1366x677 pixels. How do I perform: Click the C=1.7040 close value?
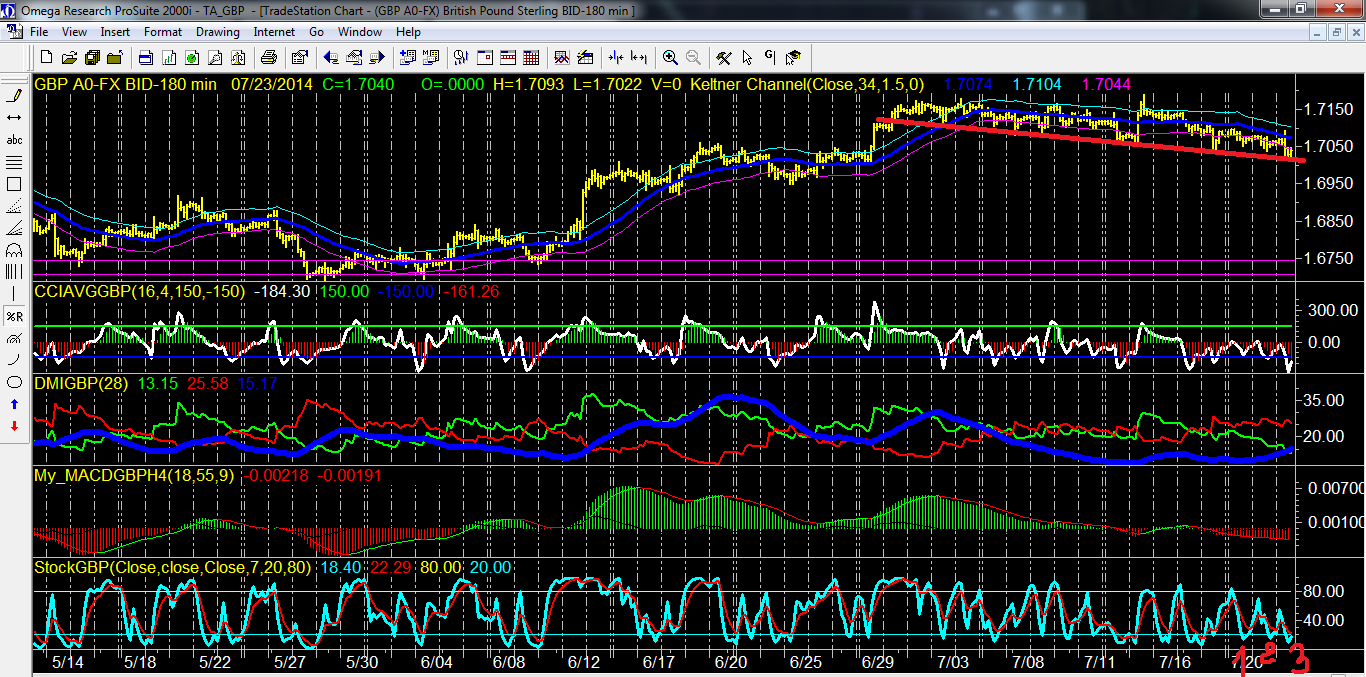tap(358, 84)
